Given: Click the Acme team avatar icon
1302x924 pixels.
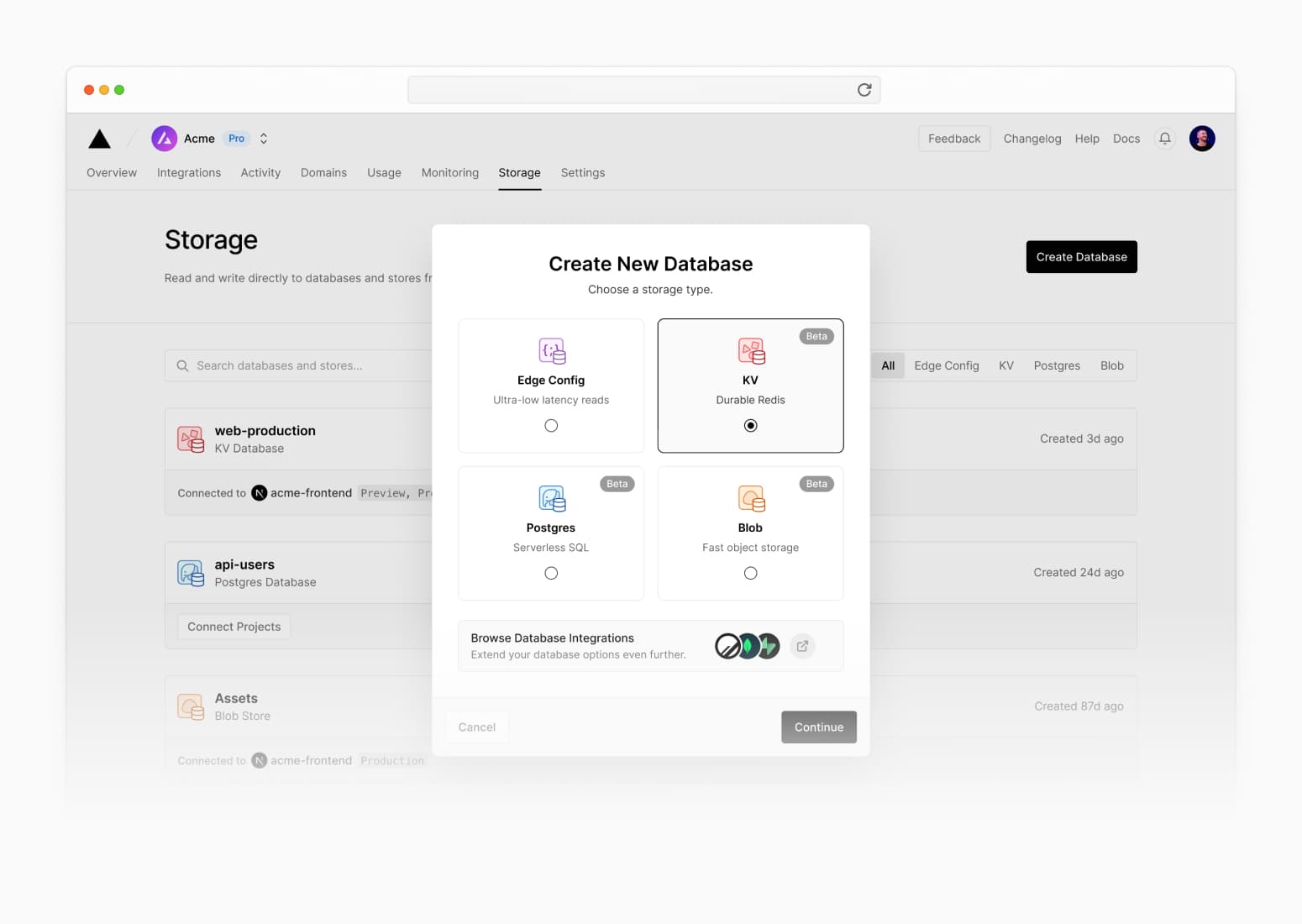Looking at the screenshot, I should click(x=164, y=139).
